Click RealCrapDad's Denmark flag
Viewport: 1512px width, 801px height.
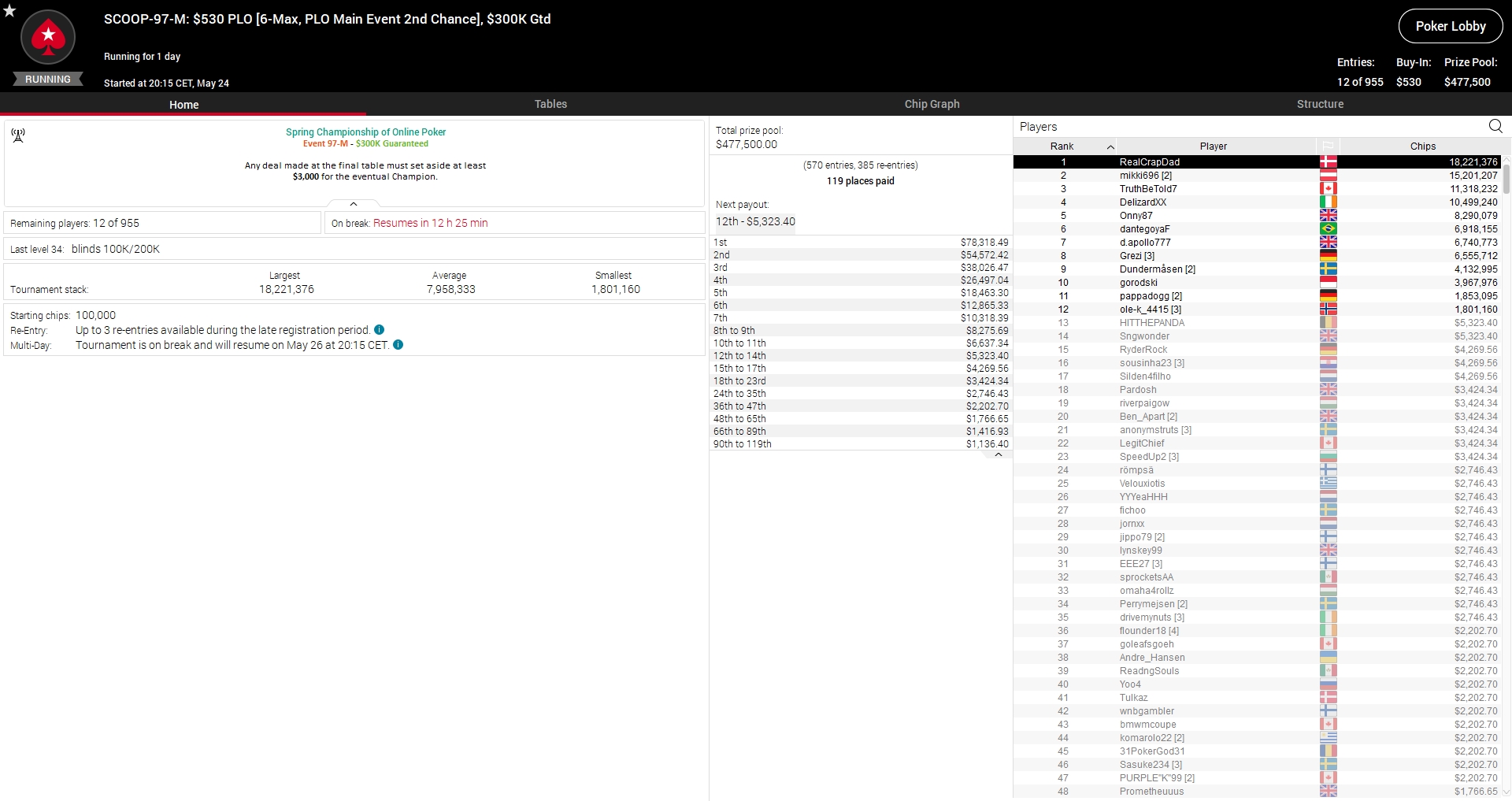pyautogui.click(x=1329, y=162)
